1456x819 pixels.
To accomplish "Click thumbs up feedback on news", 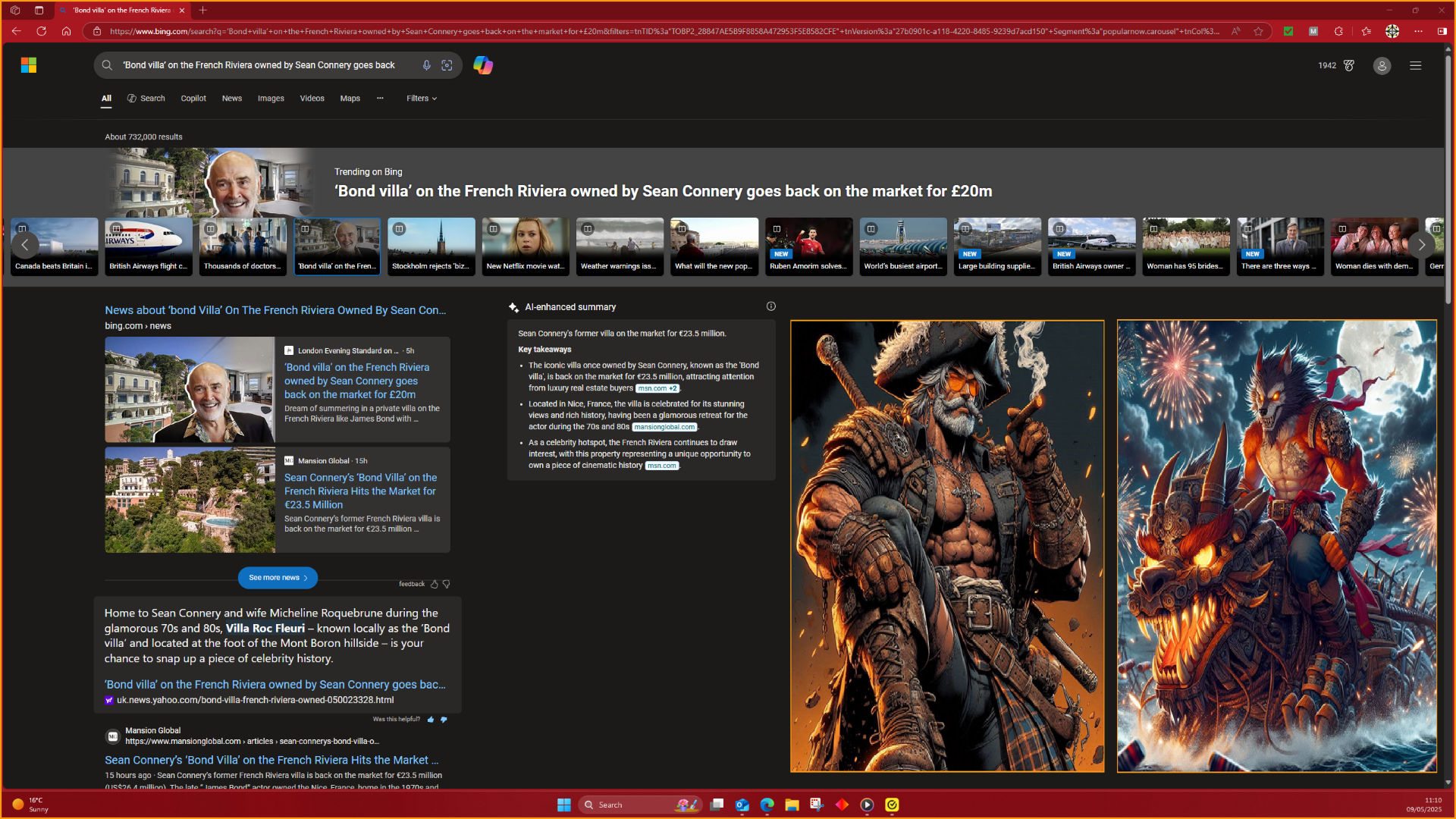I will [x=435, y=584].
